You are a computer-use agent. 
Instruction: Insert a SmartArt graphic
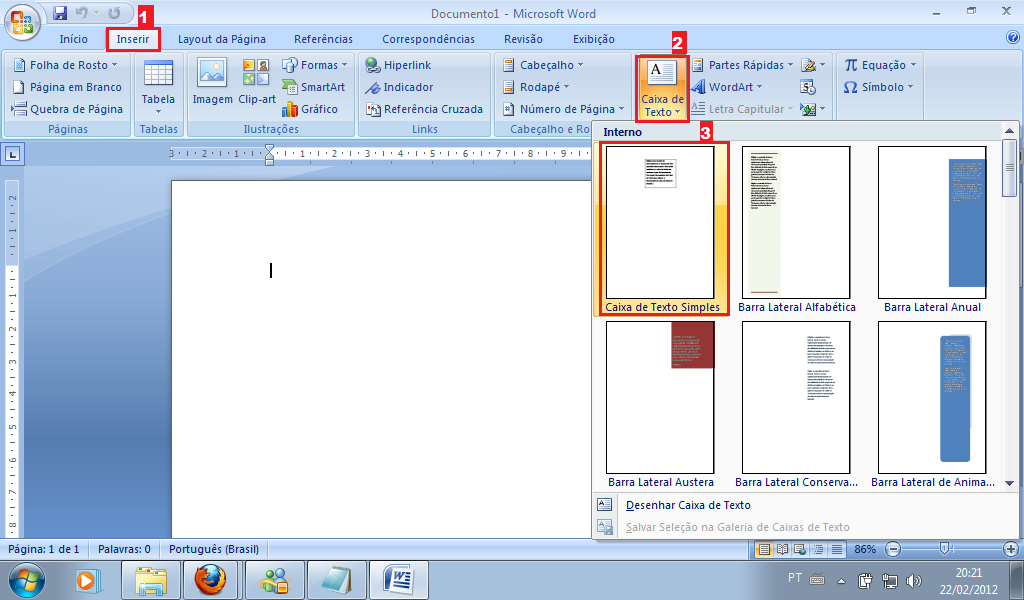pos(313,87)
